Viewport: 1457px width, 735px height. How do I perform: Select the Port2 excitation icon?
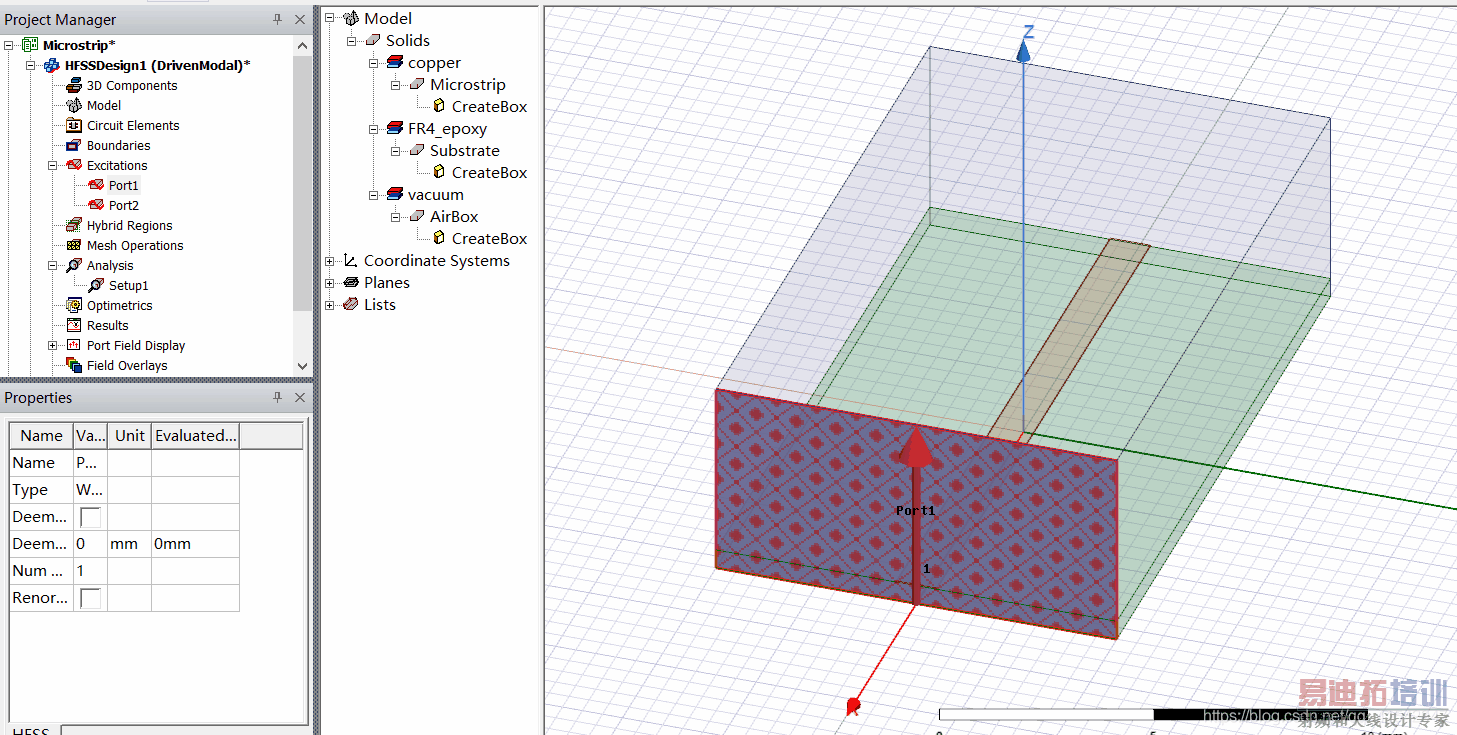(96, 205)
